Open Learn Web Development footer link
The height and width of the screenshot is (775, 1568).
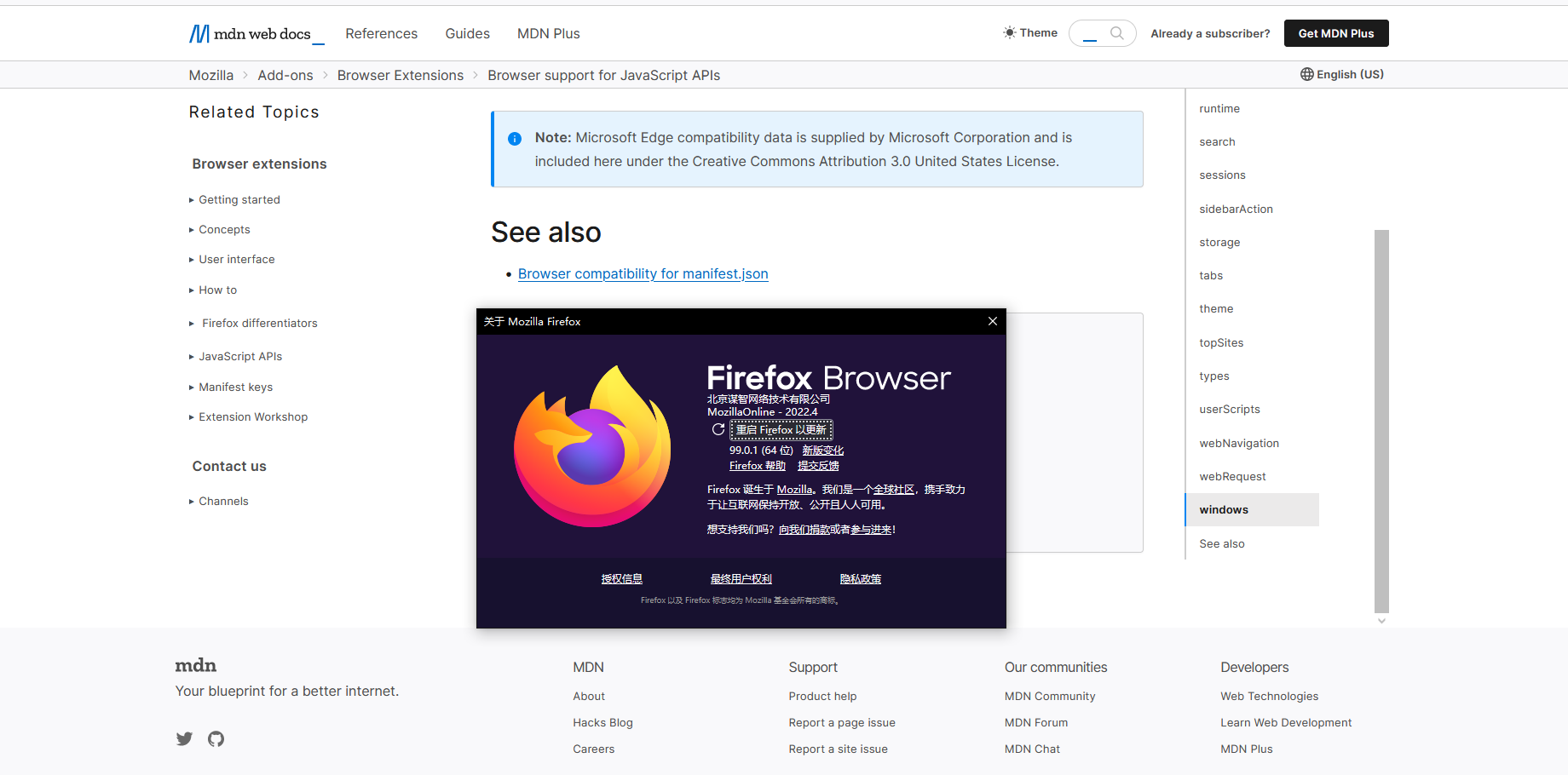1286,723
